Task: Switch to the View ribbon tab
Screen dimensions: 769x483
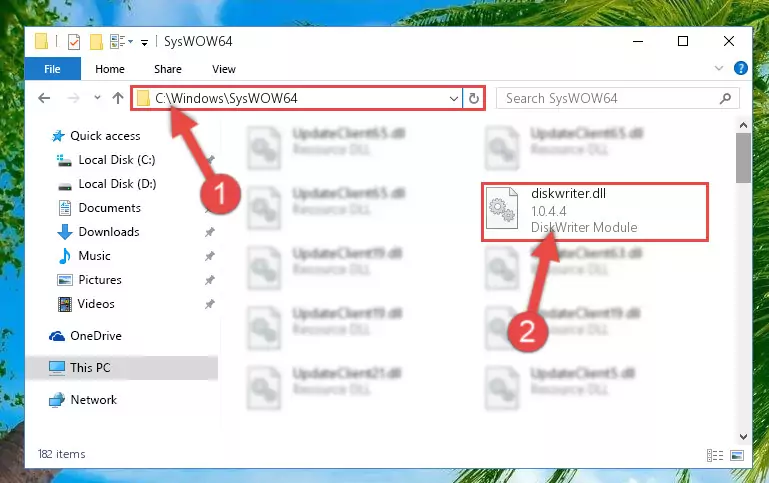Action: click(224, 69)
